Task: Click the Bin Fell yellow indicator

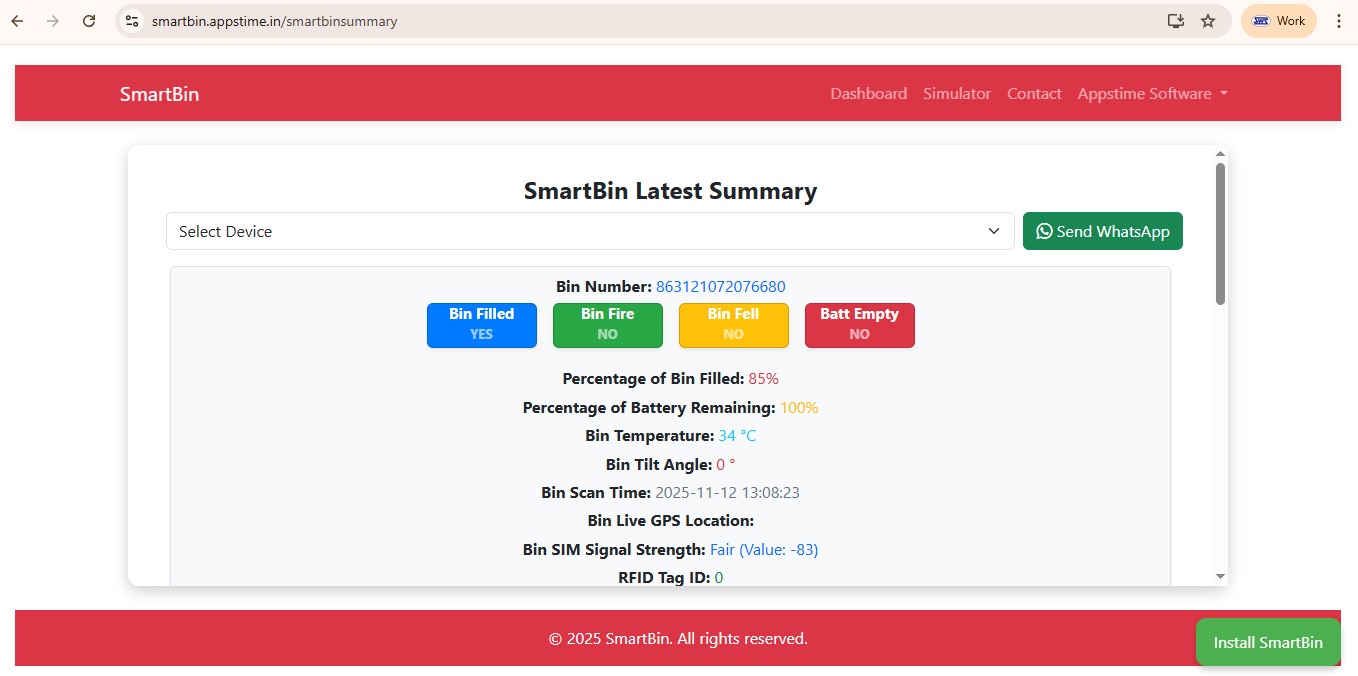Action: [733, 325]
